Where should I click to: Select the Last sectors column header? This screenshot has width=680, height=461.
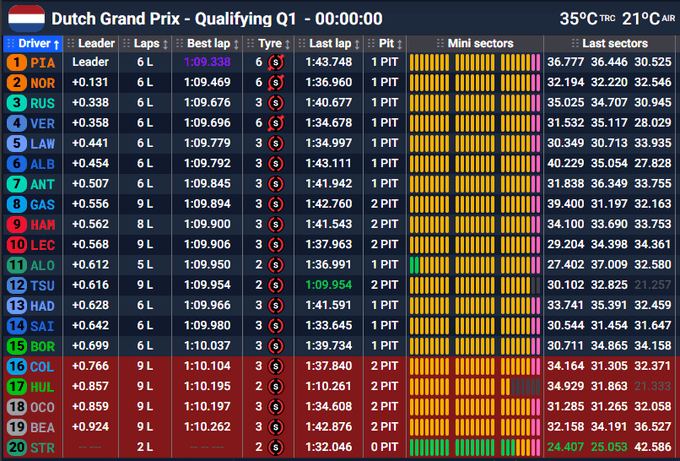click(x=614, y=44)
